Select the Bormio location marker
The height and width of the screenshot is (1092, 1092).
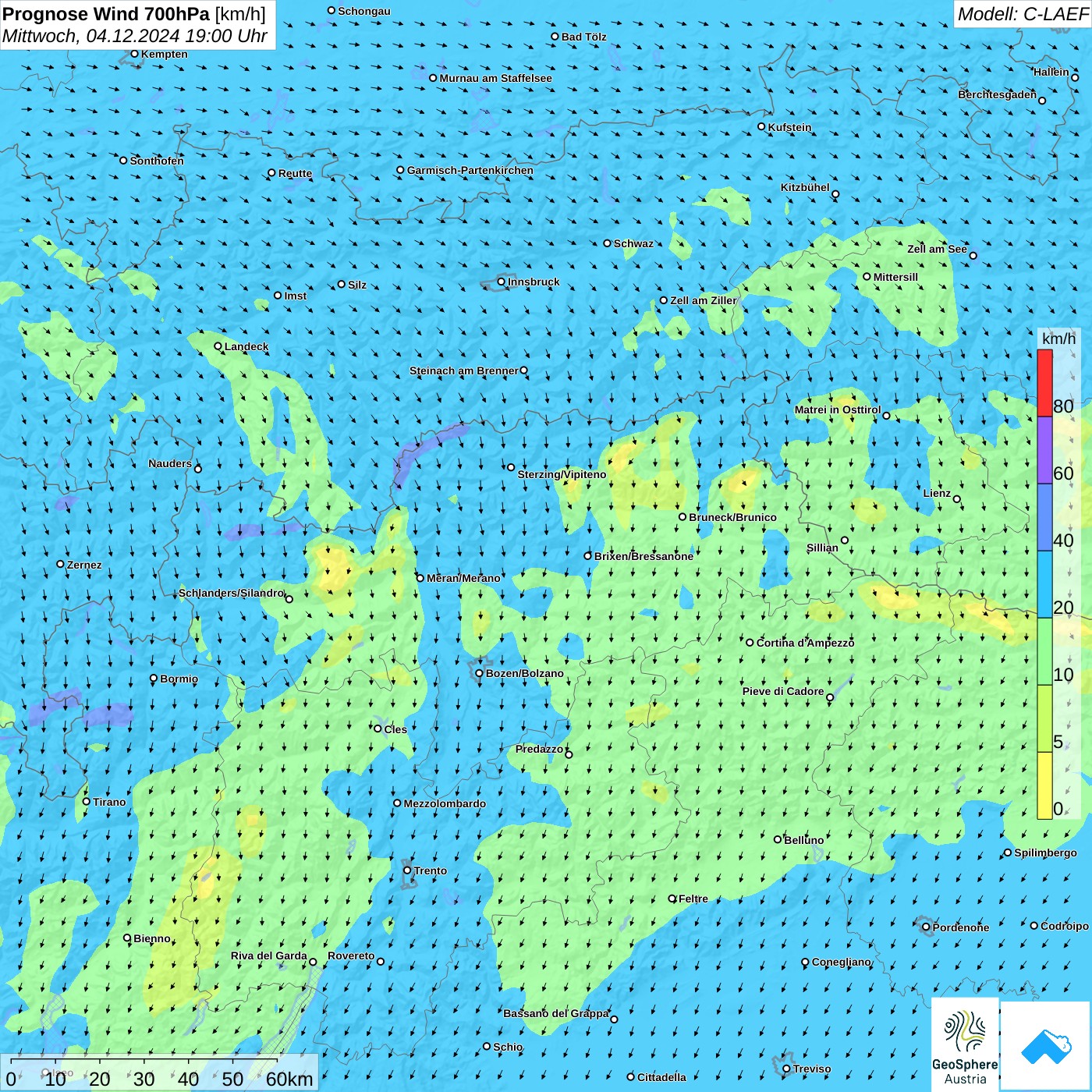pos(154,679)
